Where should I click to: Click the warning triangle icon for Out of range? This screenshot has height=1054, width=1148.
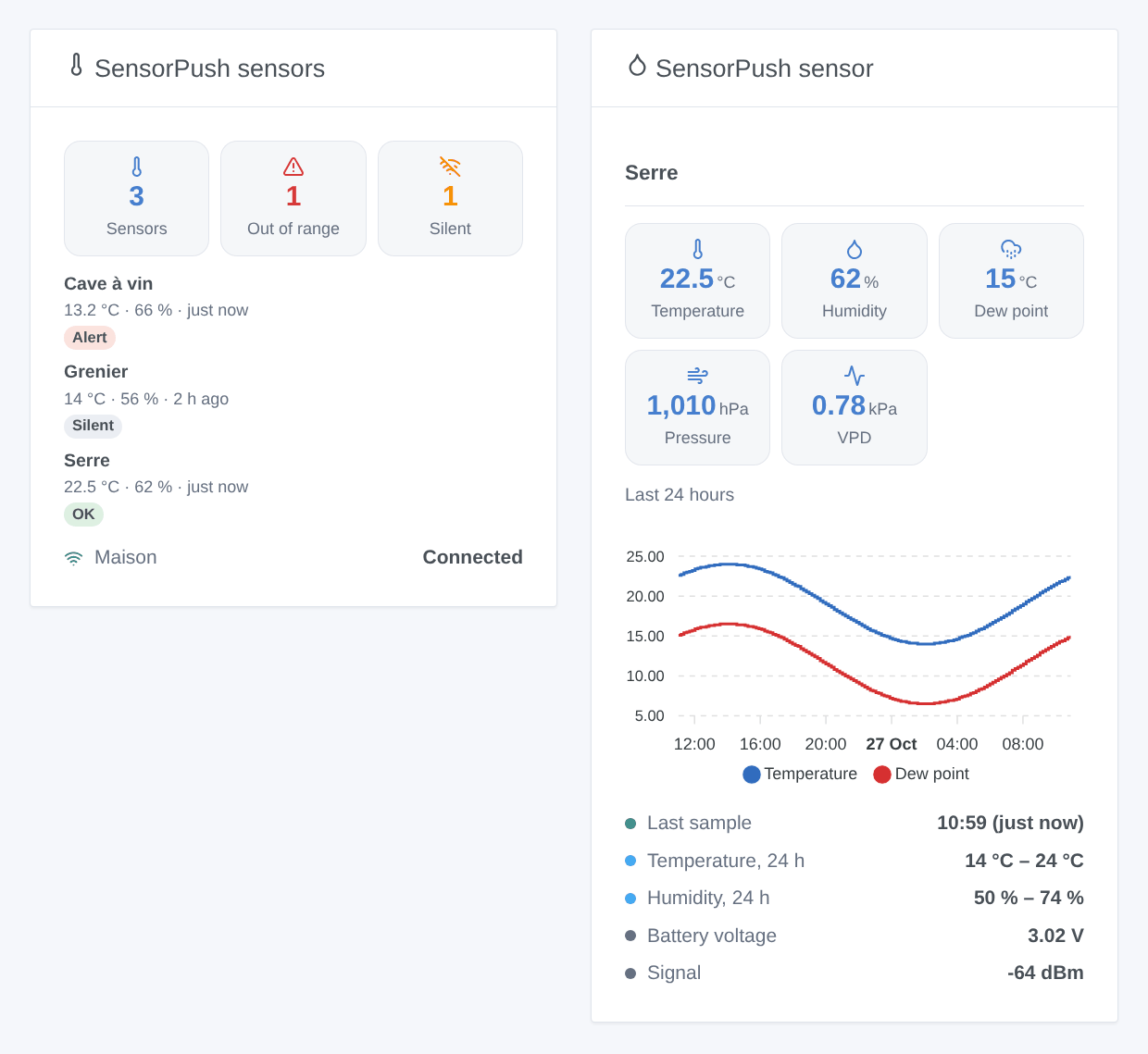pos(293,167)
